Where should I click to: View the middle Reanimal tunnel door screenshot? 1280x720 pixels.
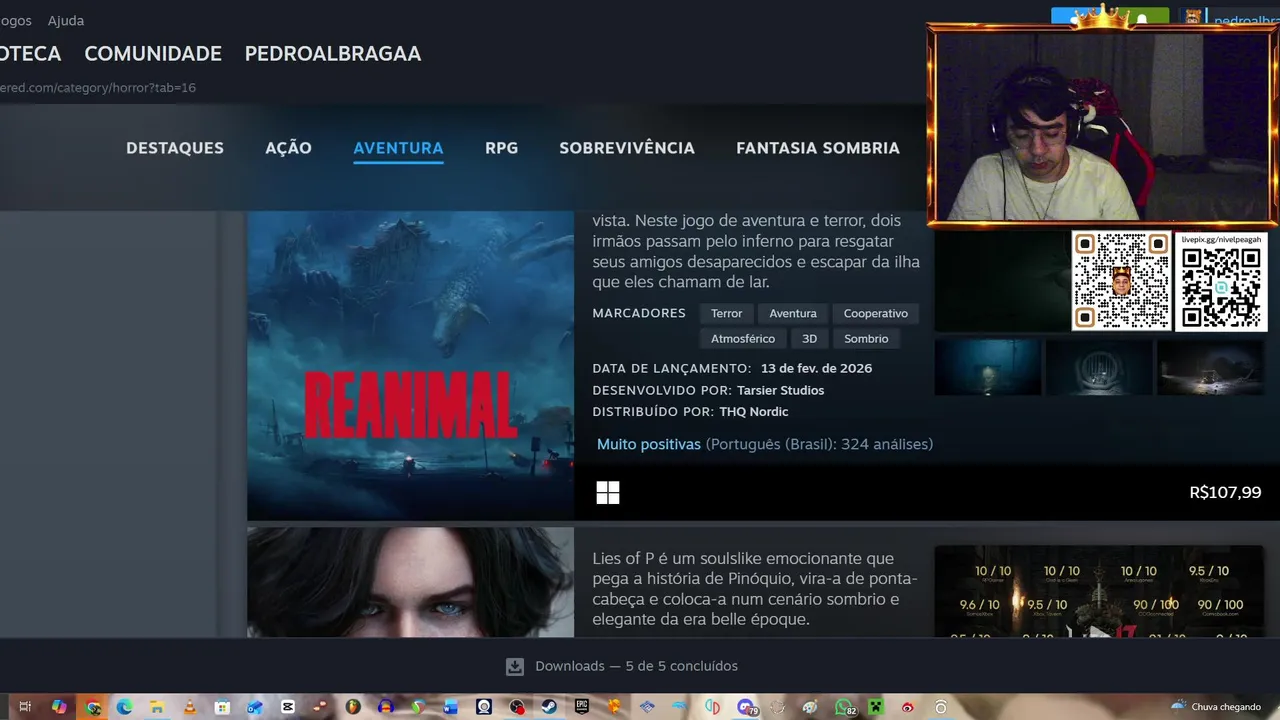1099,367
